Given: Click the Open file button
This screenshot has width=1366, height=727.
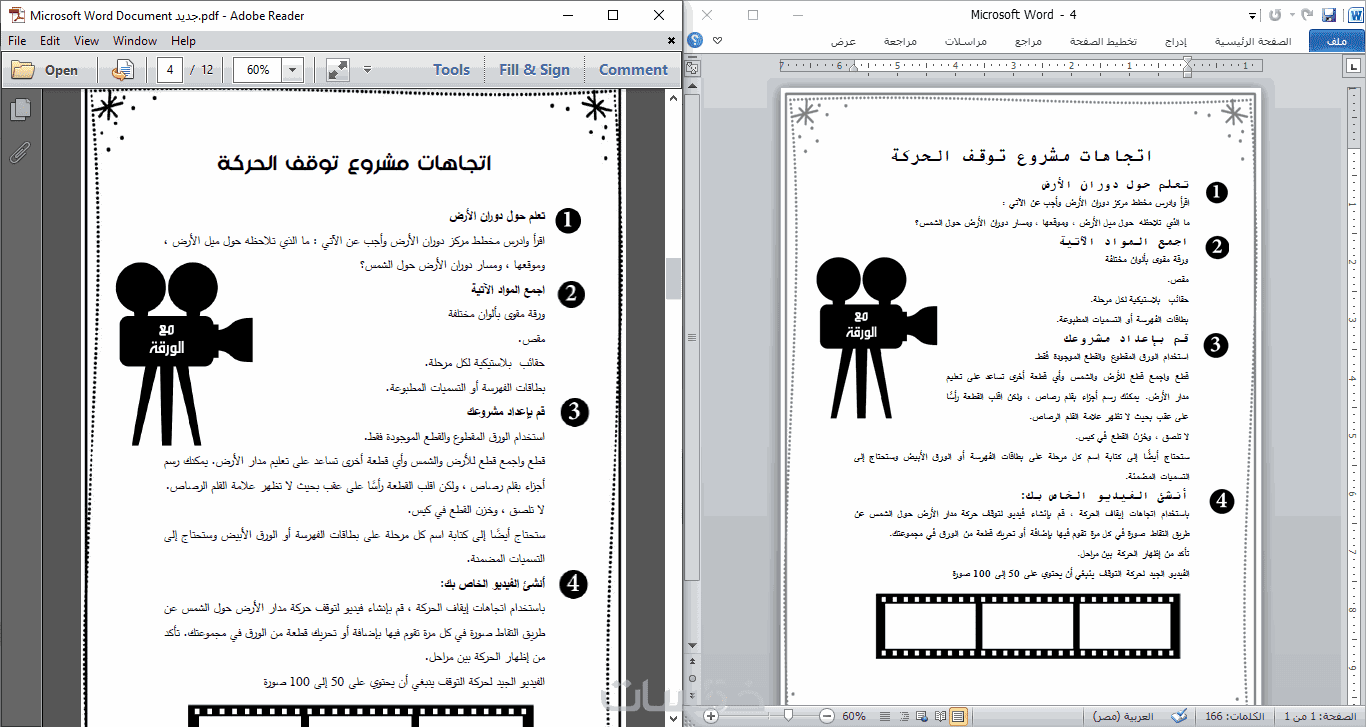Looking at the screenshot, I should pyautogui.click(x=46, y=70).
